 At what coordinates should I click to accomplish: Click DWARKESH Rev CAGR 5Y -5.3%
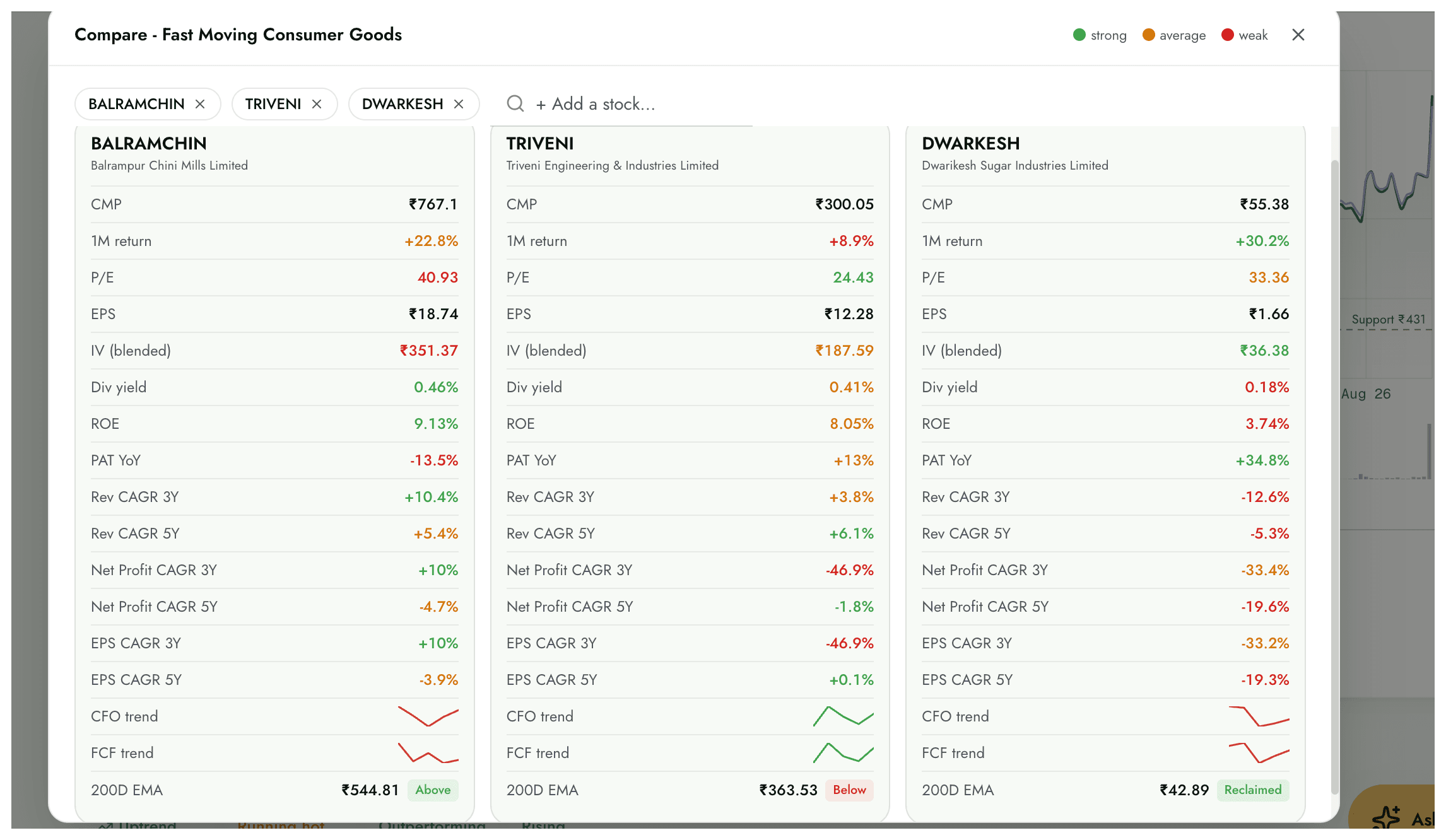point(1269,534)
